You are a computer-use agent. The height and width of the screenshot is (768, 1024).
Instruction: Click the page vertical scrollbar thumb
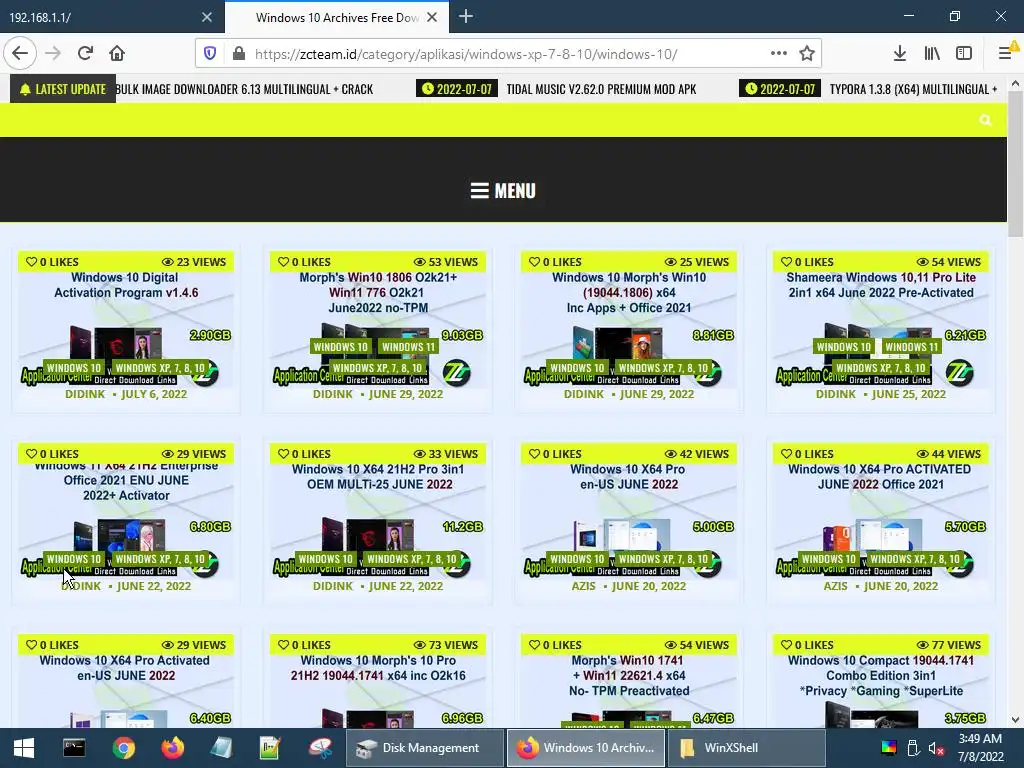click(1015, 163)
